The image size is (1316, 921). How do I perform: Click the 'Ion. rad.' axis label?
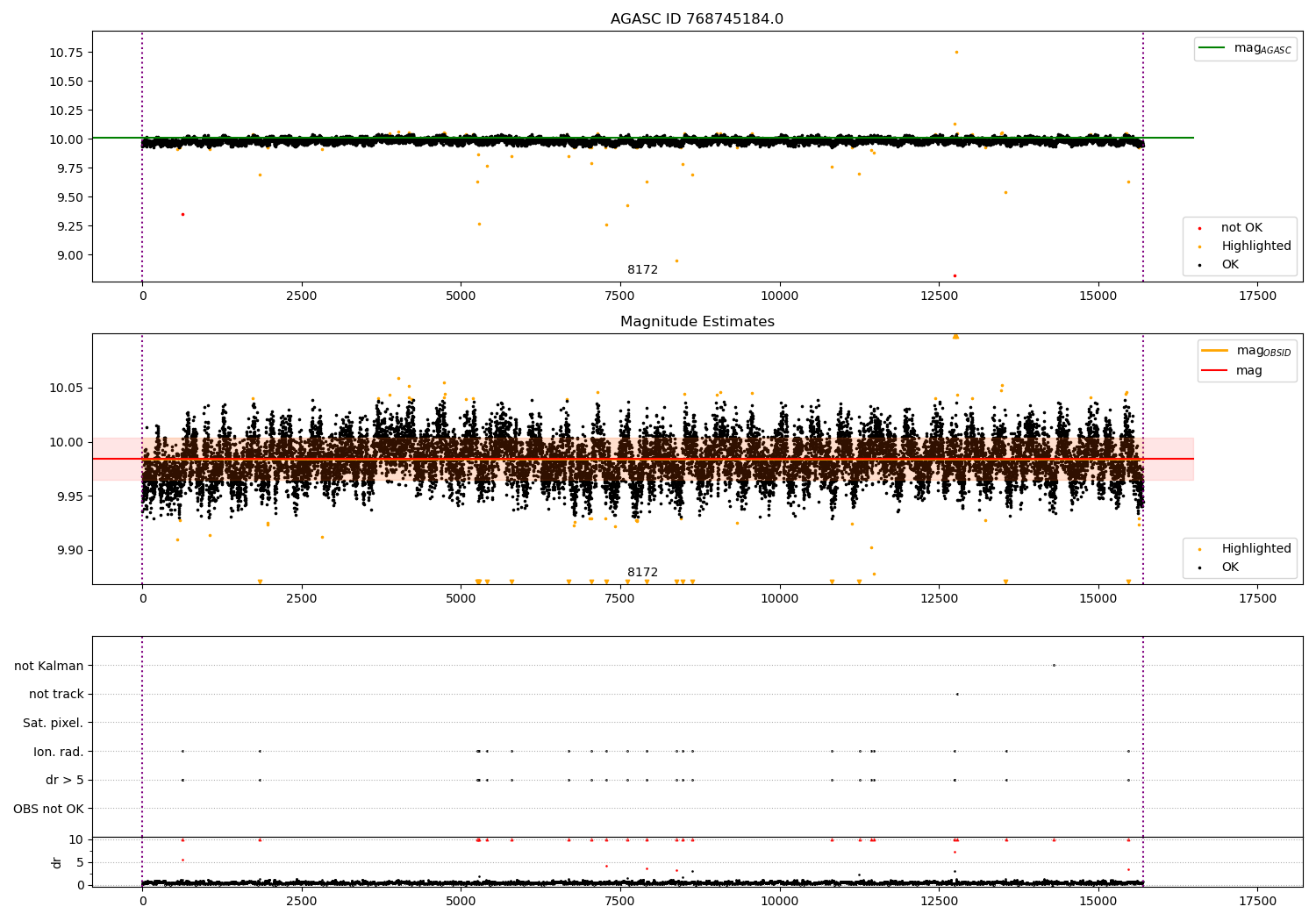58,752
